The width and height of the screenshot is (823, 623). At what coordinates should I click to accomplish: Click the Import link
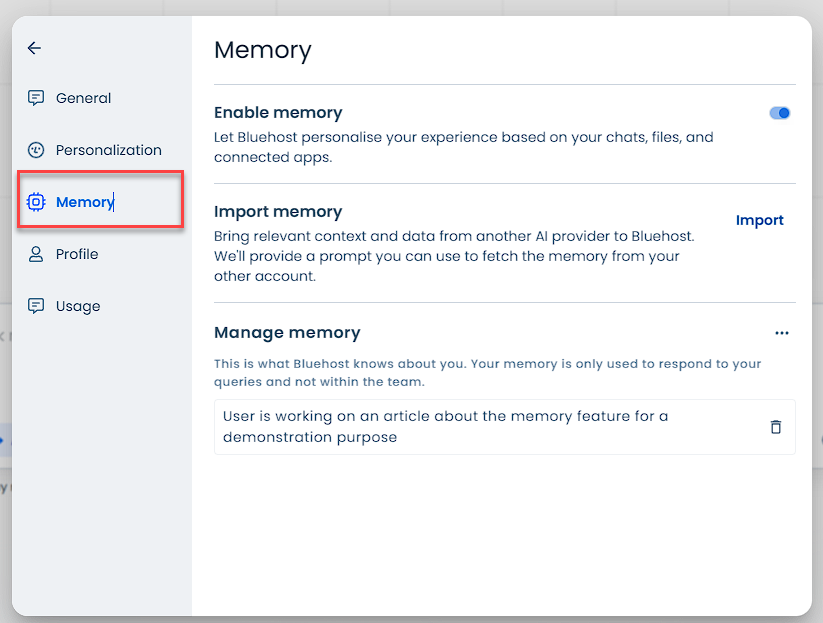pos(759,220)
